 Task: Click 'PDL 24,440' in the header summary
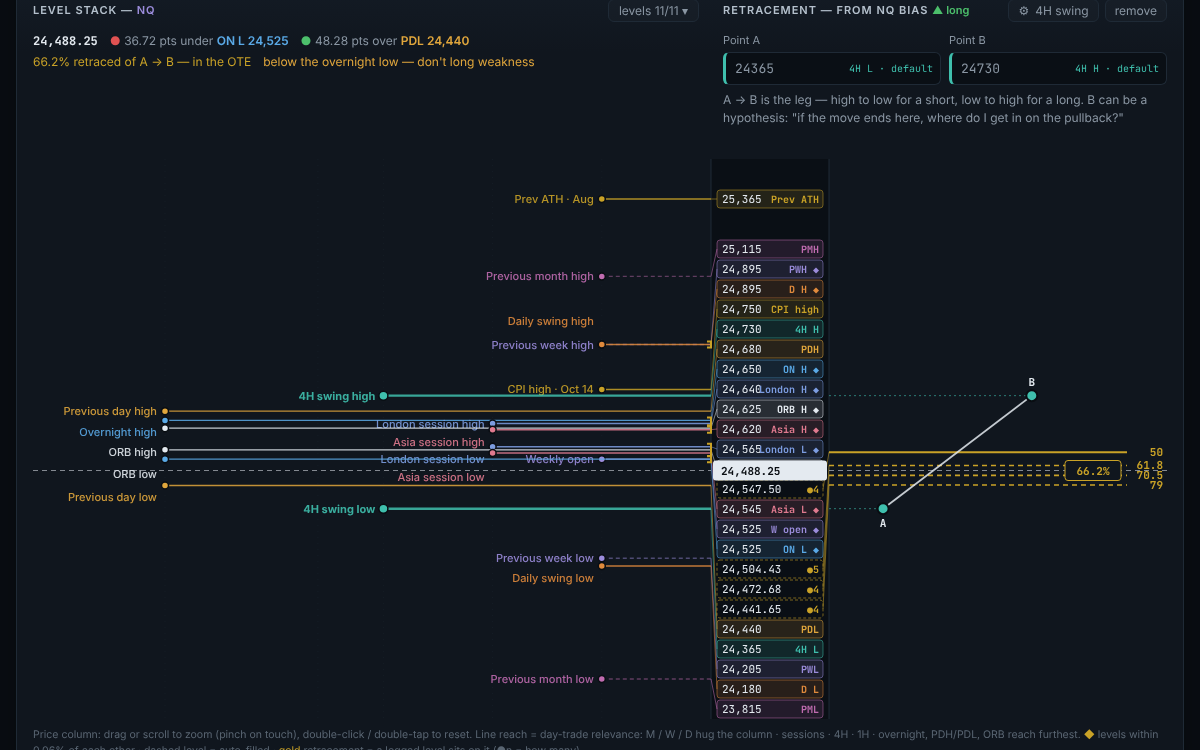pyautogui.click(x=435, y=41)
